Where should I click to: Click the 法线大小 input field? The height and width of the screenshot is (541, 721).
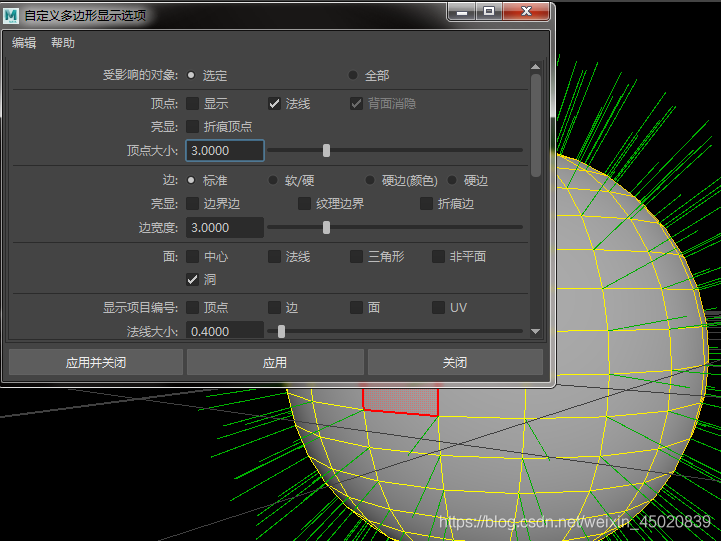click(225, 330)
